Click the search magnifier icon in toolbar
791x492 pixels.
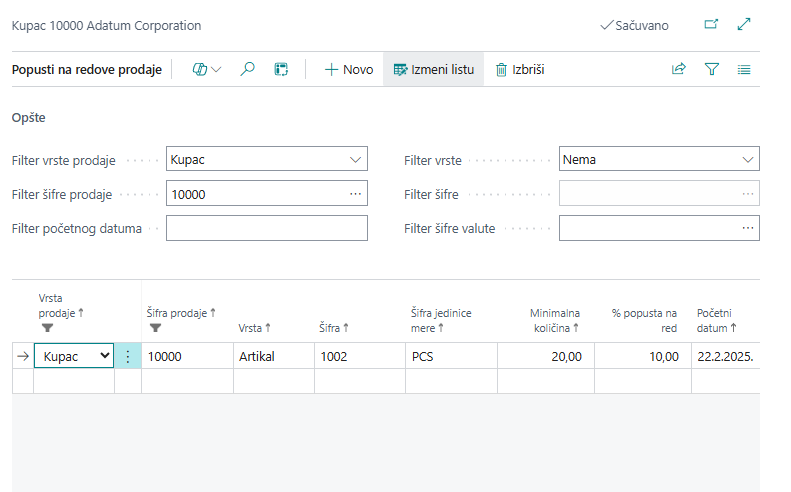(248, 69)
